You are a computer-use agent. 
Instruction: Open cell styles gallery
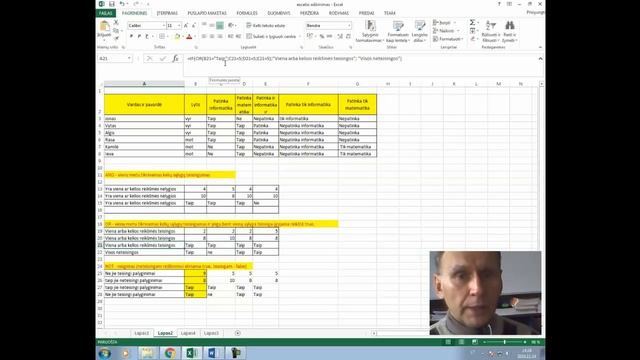click(x=420, y=31)
